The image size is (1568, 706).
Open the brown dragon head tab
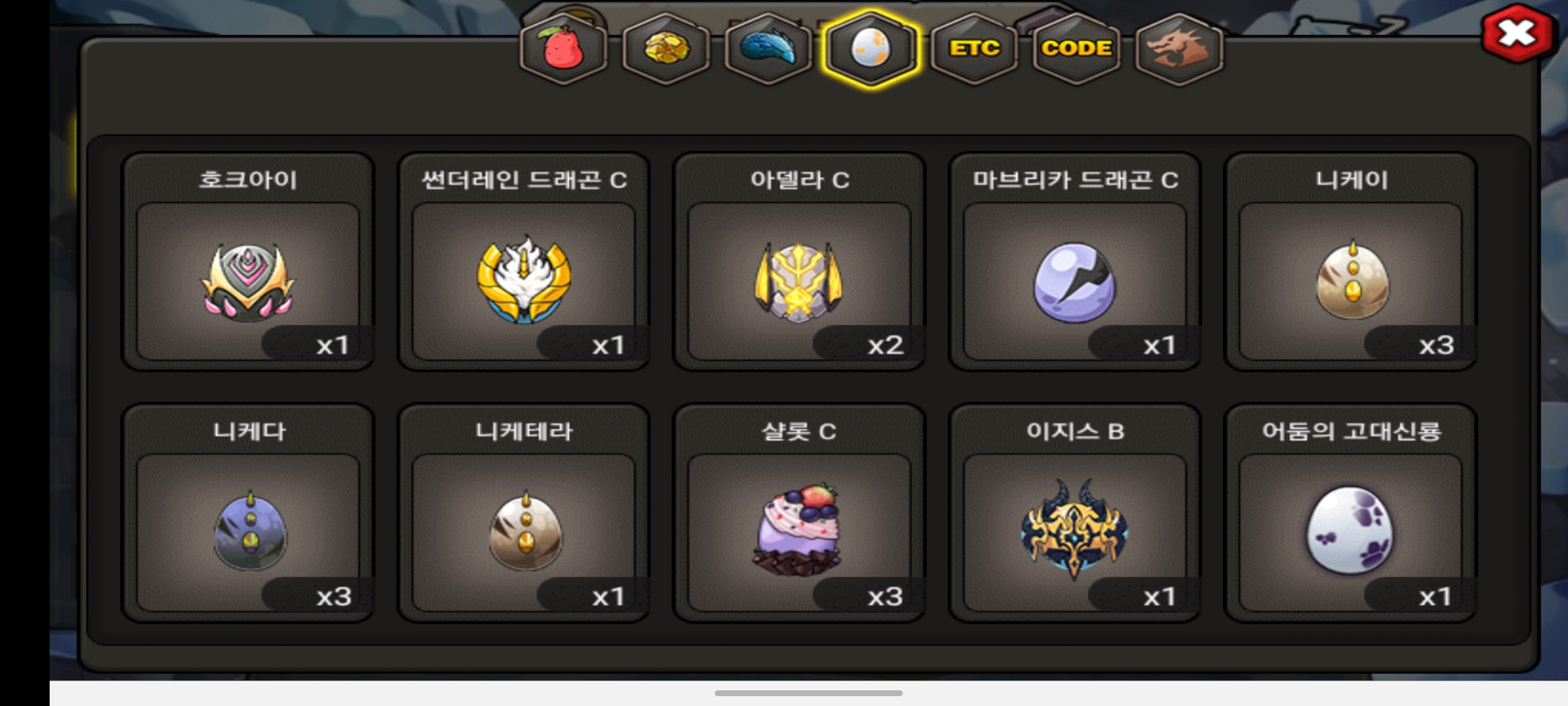(x=1179, y=48)
